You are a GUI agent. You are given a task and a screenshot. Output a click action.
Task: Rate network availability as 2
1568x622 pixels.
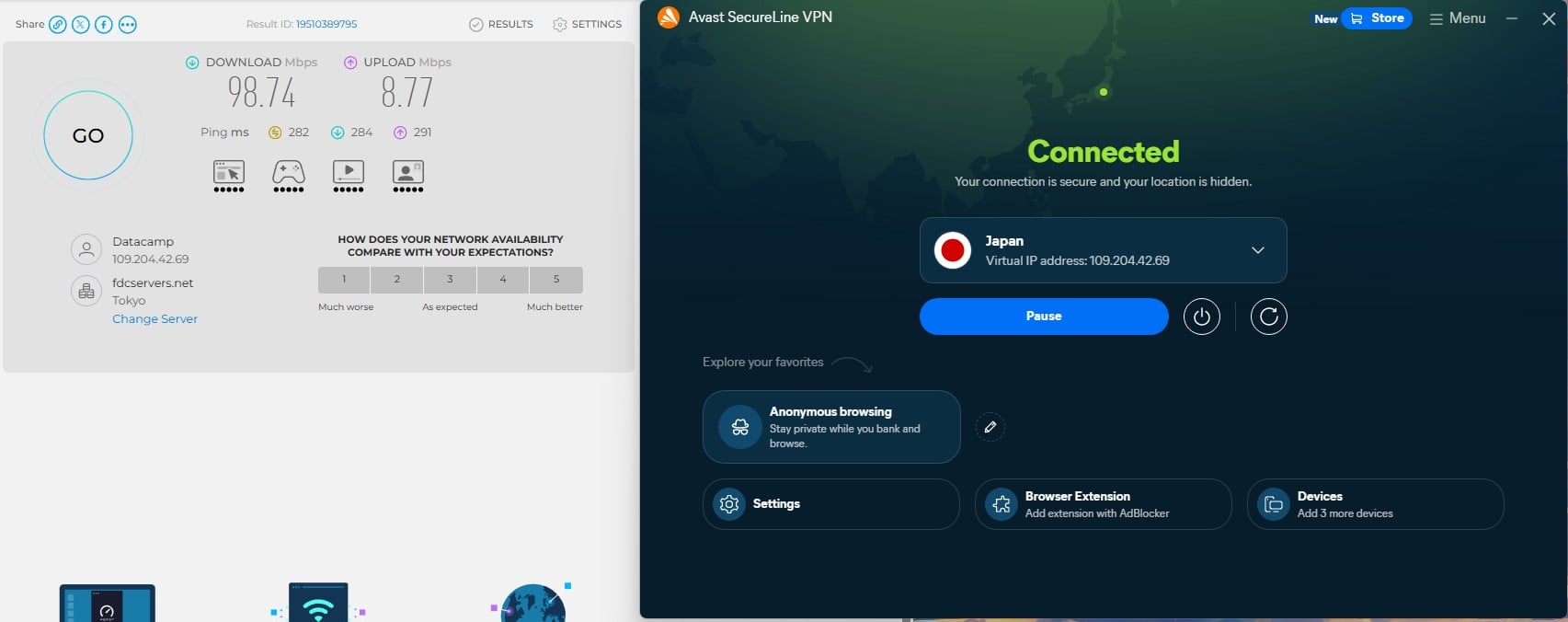pyautogui.click(x=397, y=279)
